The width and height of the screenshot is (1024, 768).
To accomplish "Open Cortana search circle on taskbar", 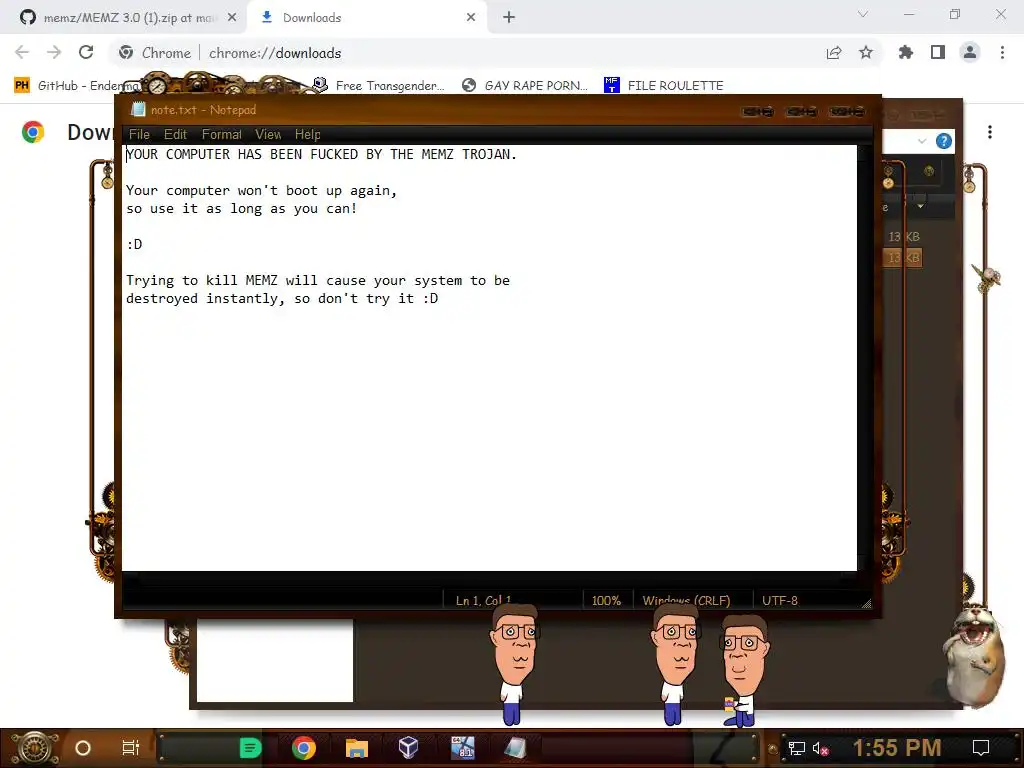I will [83, 748].
